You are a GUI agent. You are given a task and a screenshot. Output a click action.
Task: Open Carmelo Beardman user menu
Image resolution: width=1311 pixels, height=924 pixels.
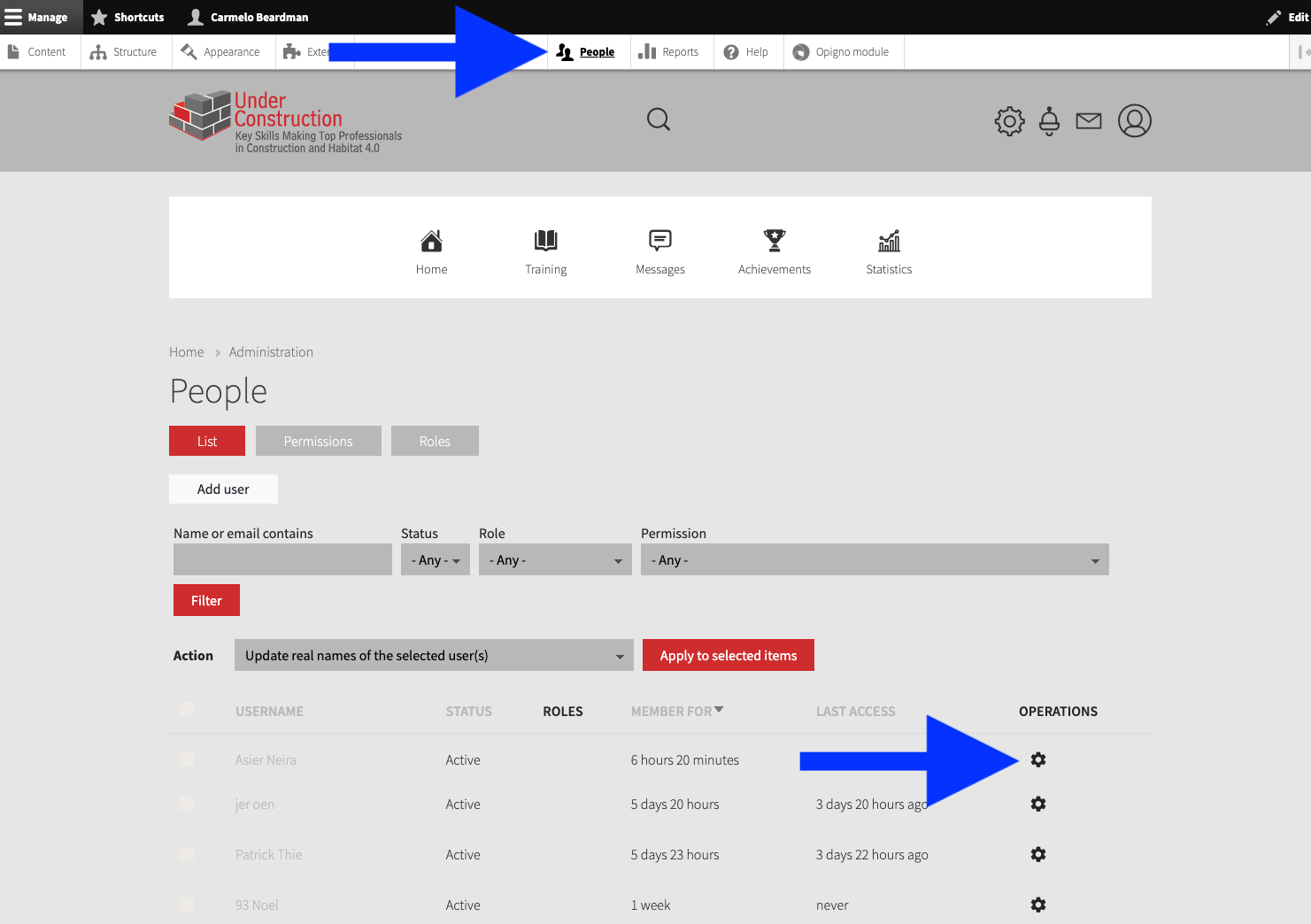[248, 17]
